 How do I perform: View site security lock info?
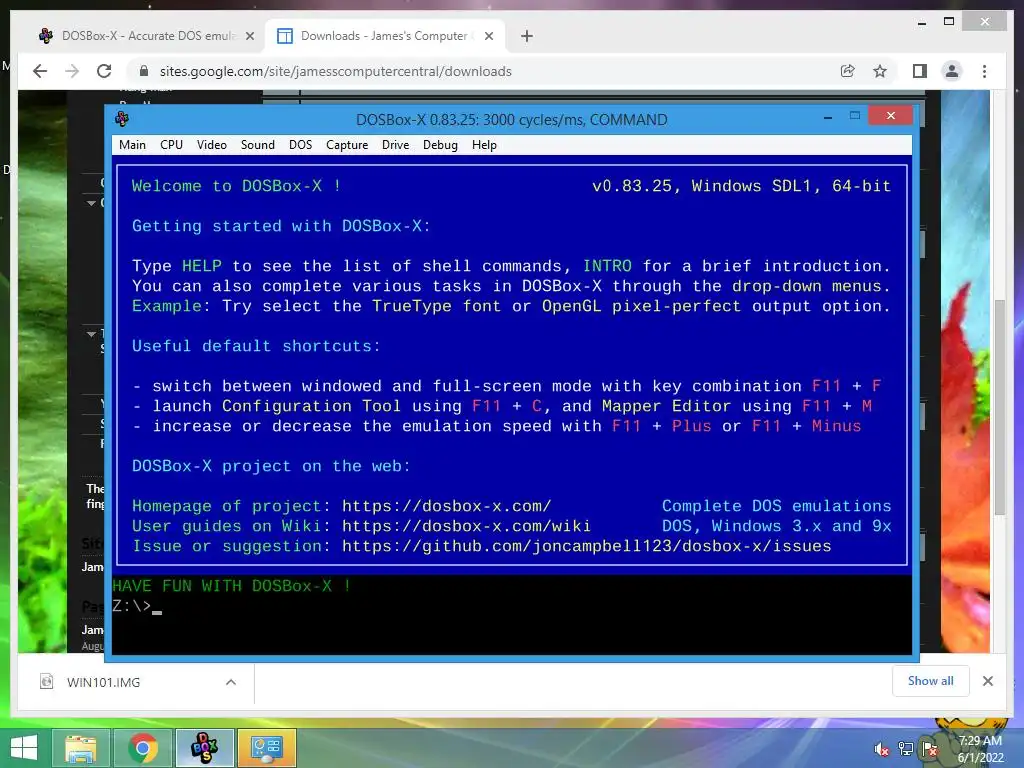click(x=144, y=71)
